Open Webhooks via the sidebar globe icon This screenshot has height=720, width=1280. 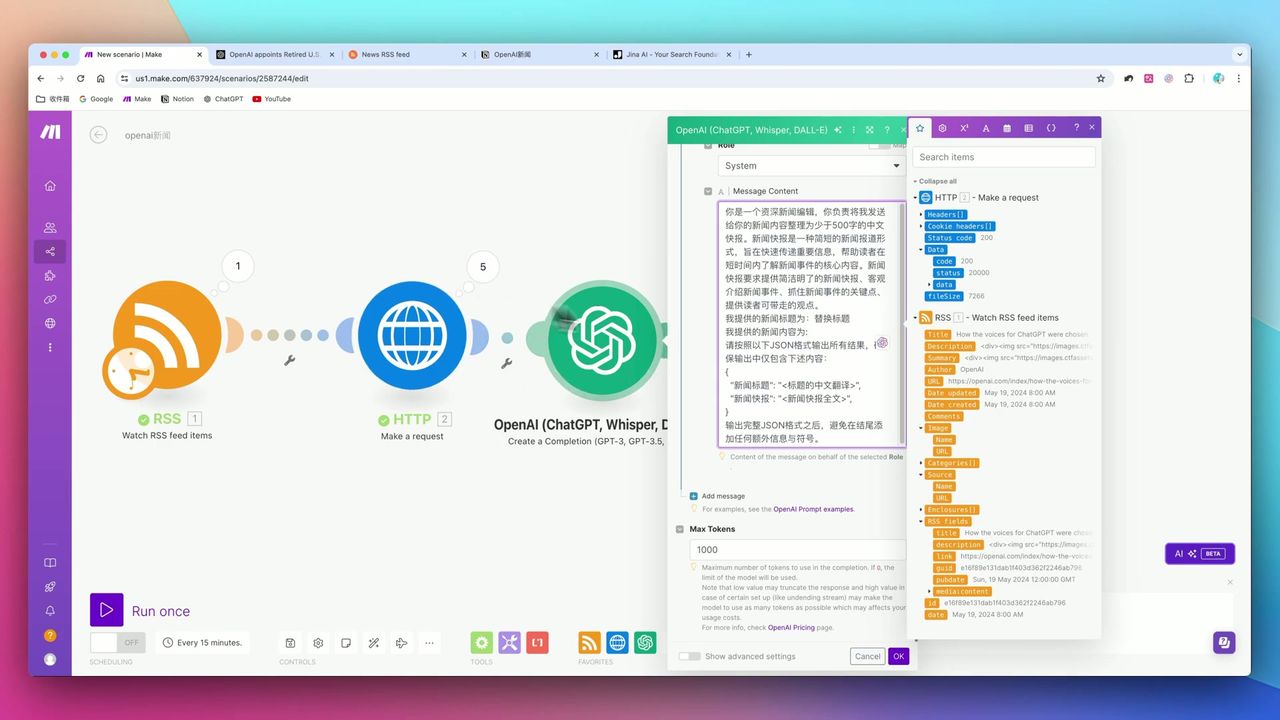pos(50,323)
